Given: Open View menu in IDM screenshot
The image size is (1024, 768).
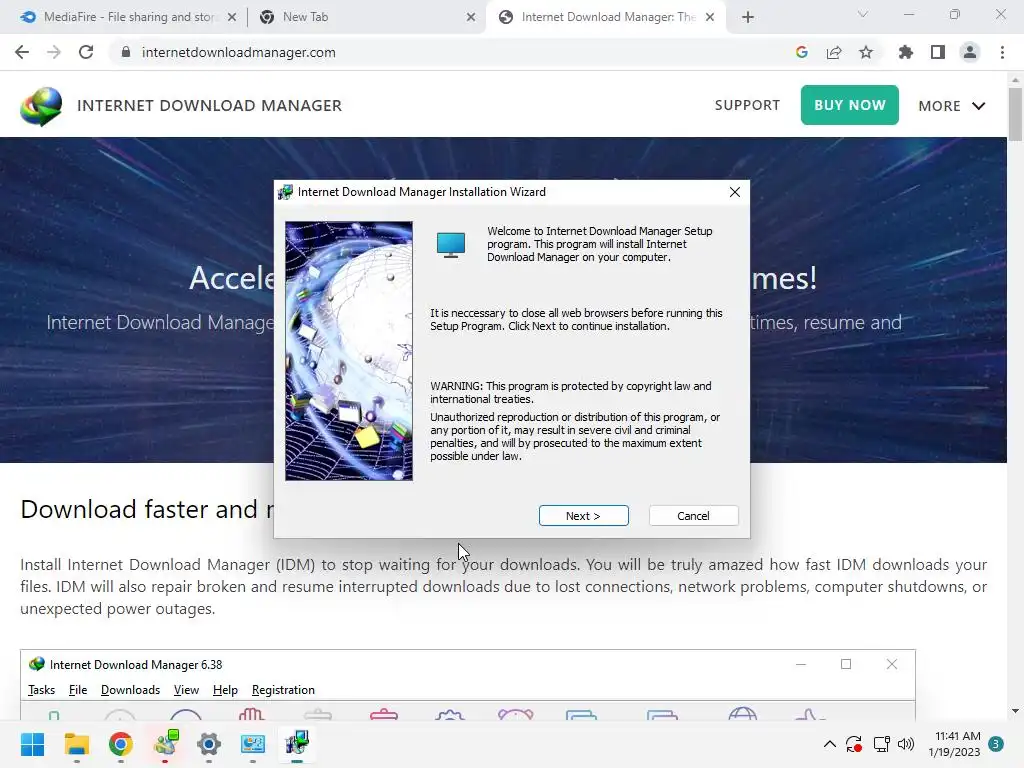Looking at the screenshot, I should (186, 690).
